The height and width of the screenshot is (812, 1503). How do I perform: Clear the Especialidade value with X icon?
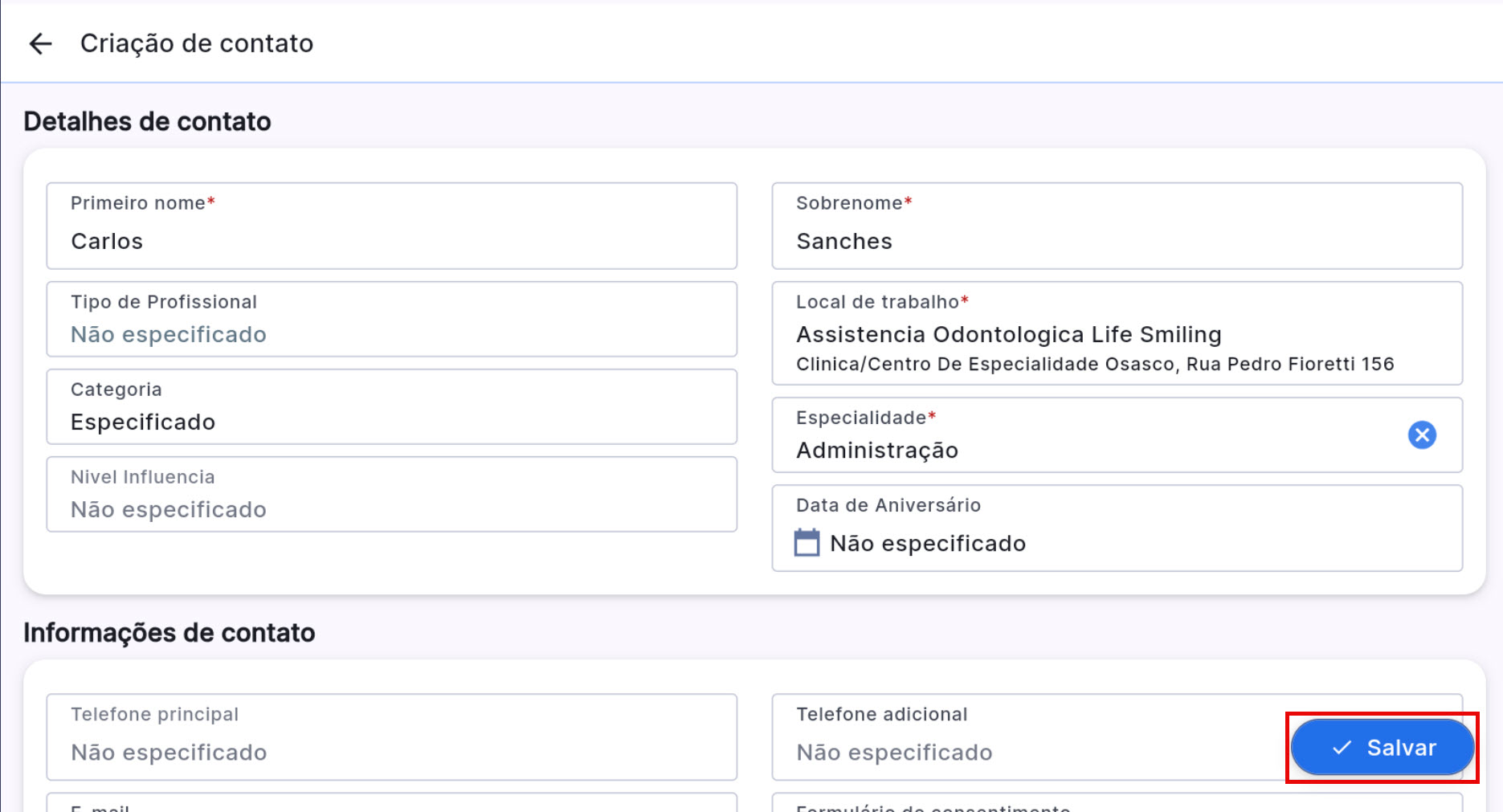pyautogui.click(x=1421, y=435)
